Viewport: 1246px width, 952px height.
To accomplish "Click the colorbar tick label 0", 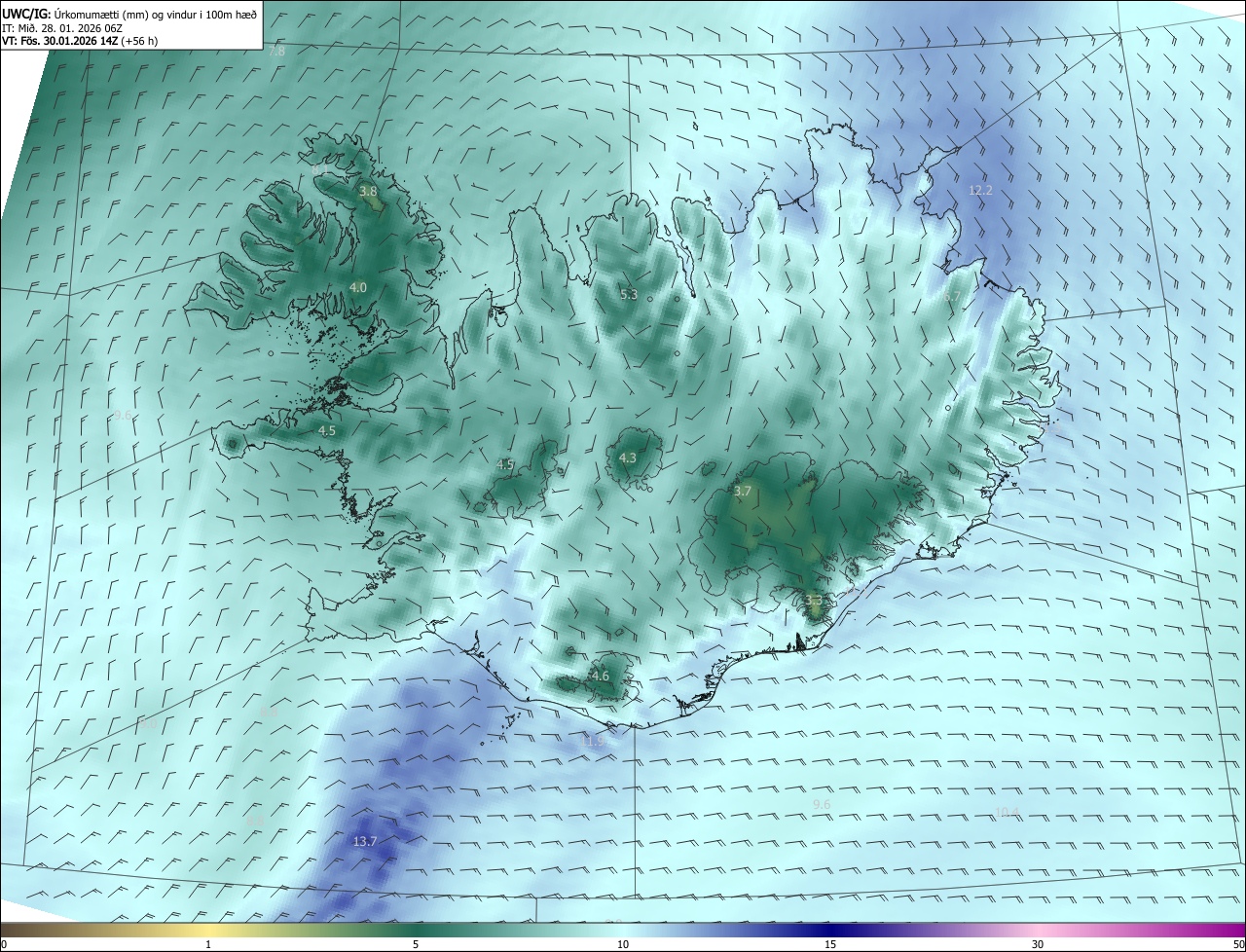I will click(4, 944).
